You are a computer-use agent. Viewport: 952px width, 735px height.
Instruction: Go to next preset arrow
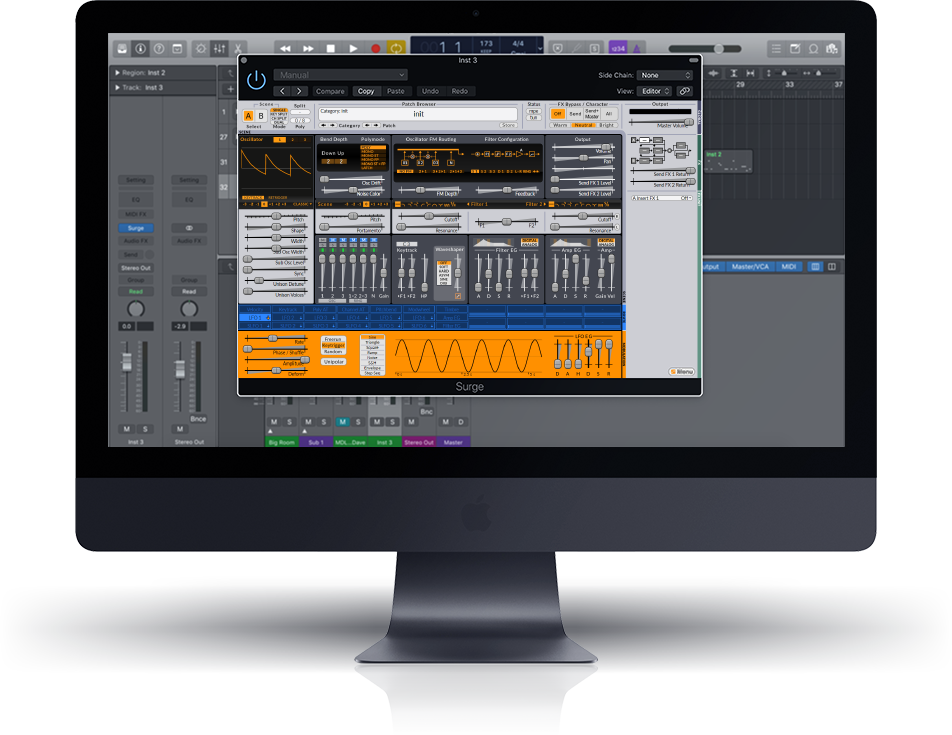click(x=299, y=91)
